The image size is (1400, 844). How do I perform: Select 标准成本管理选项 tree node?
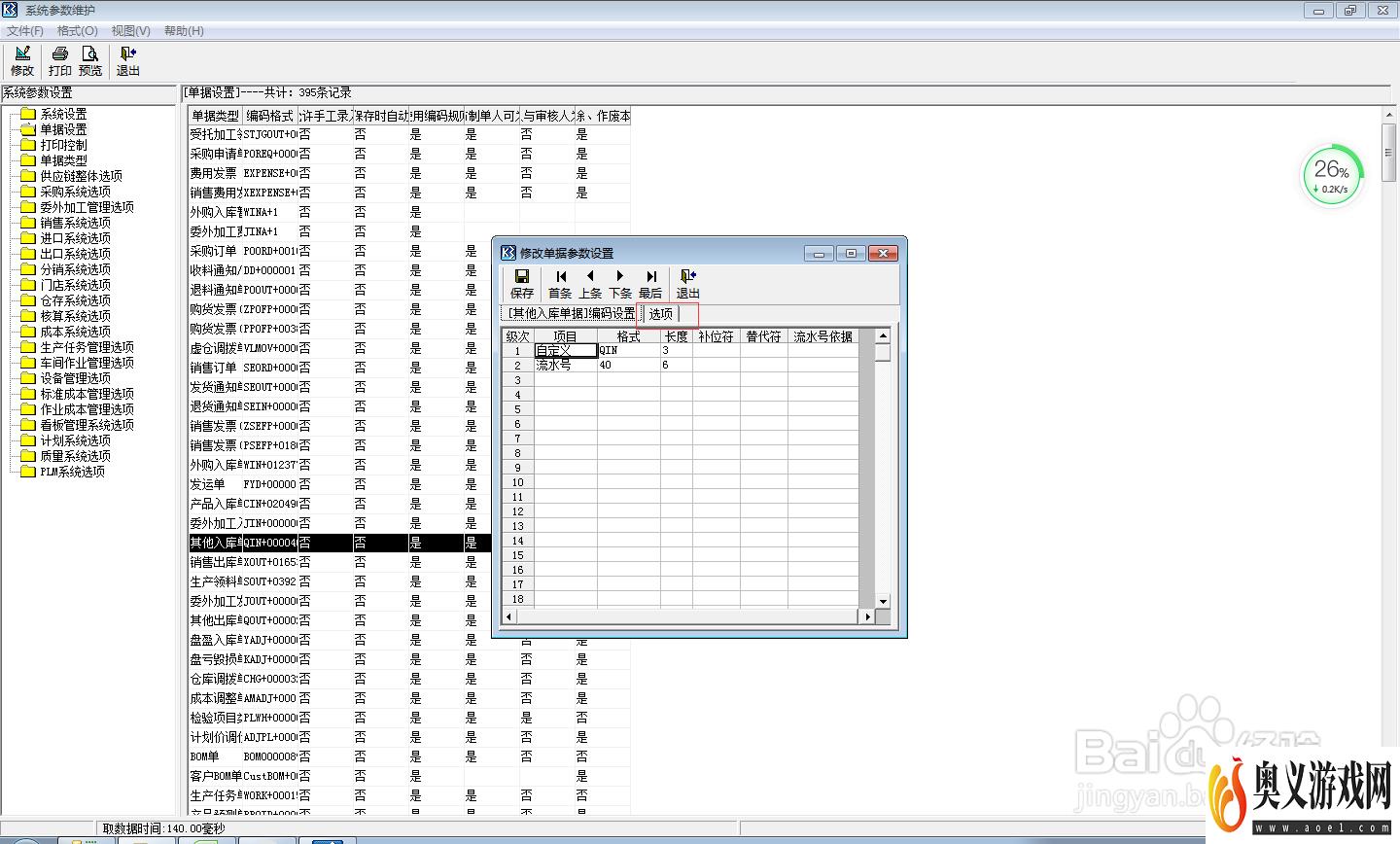87,394
